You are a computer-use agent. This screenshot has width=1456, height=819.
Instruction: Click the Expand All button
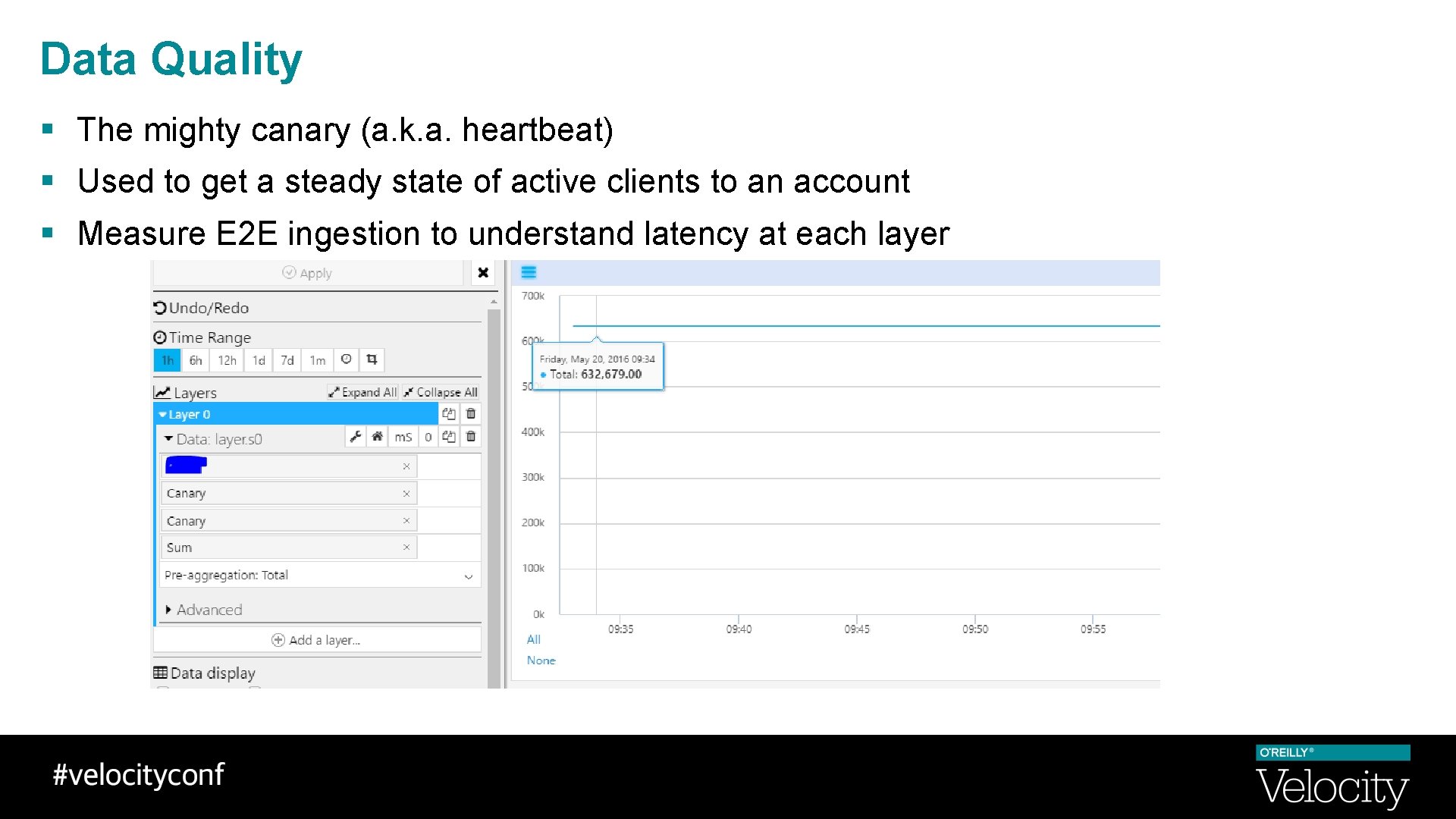[362, 392]
